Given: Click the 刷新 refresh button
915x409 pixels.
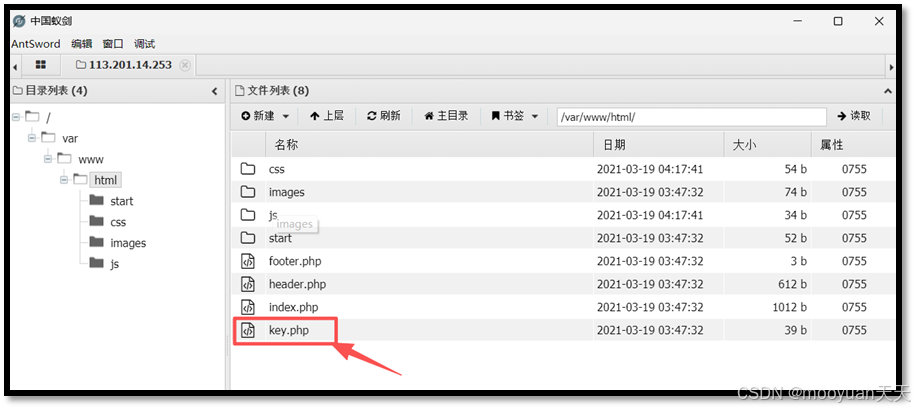Looking at the screenshot, I should point(383,116).
